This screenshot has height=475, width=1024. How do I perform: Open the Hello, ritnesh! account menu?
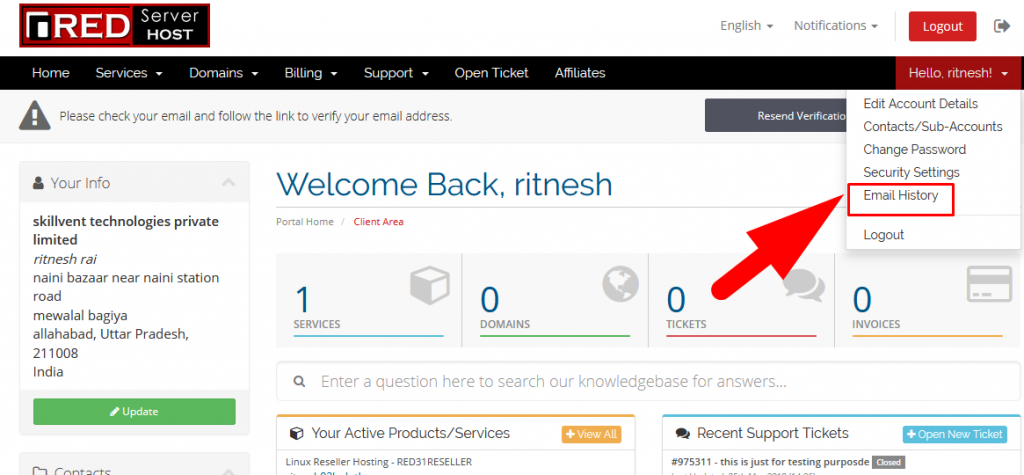point(957,73)
